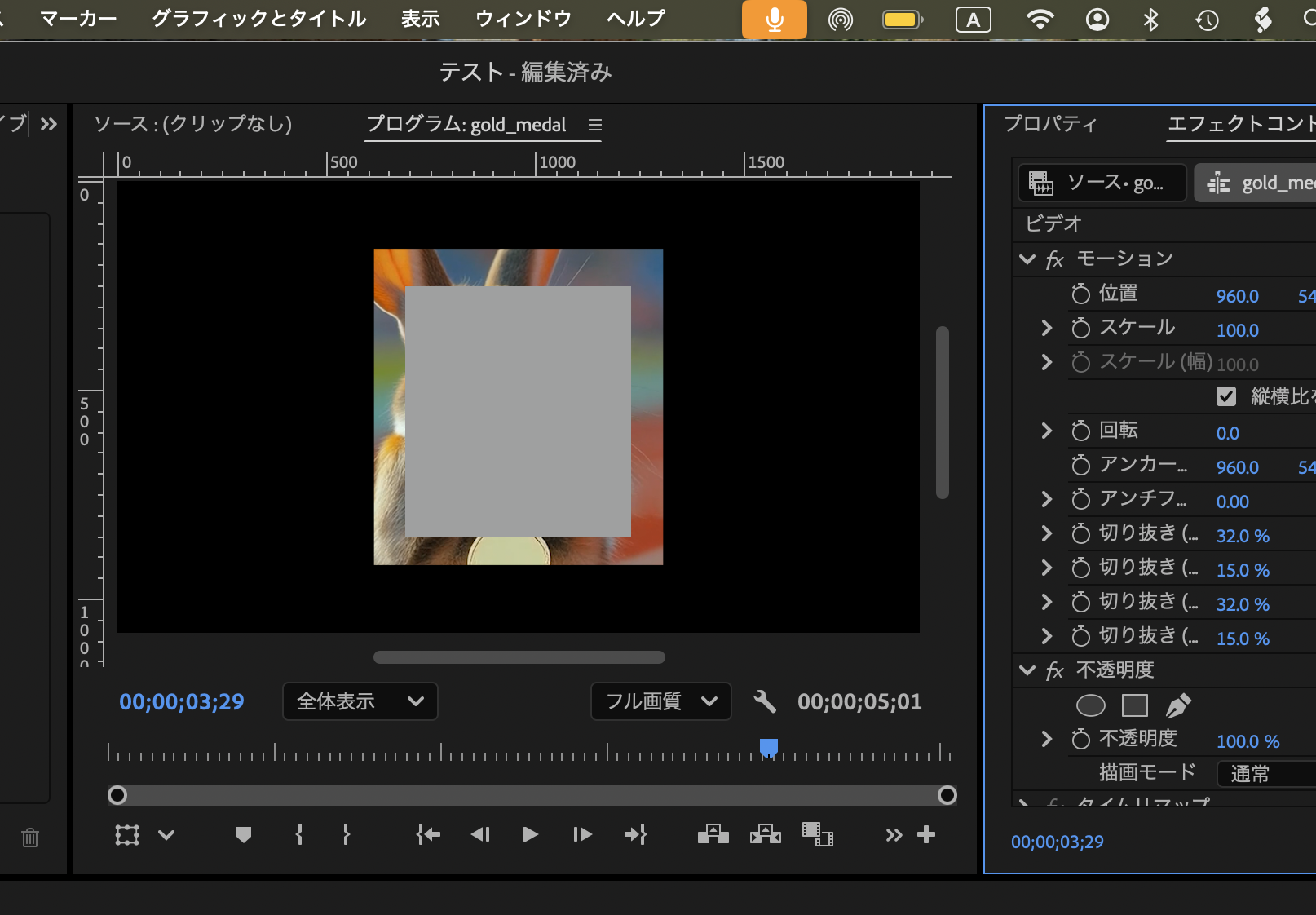Click the Export Frame icon
1316x915 pixels.
817,834
